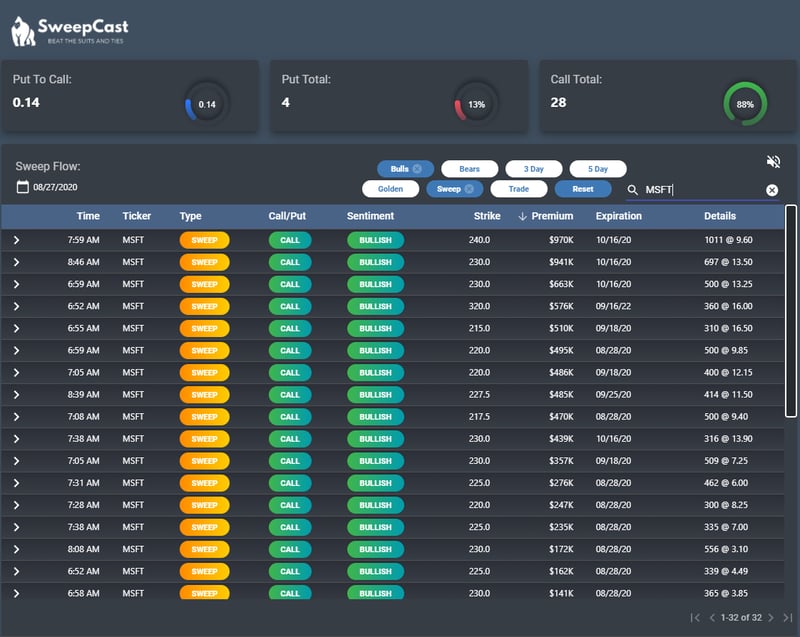
Task: Open the calendar date picker icon
Action: pos(22,187)
